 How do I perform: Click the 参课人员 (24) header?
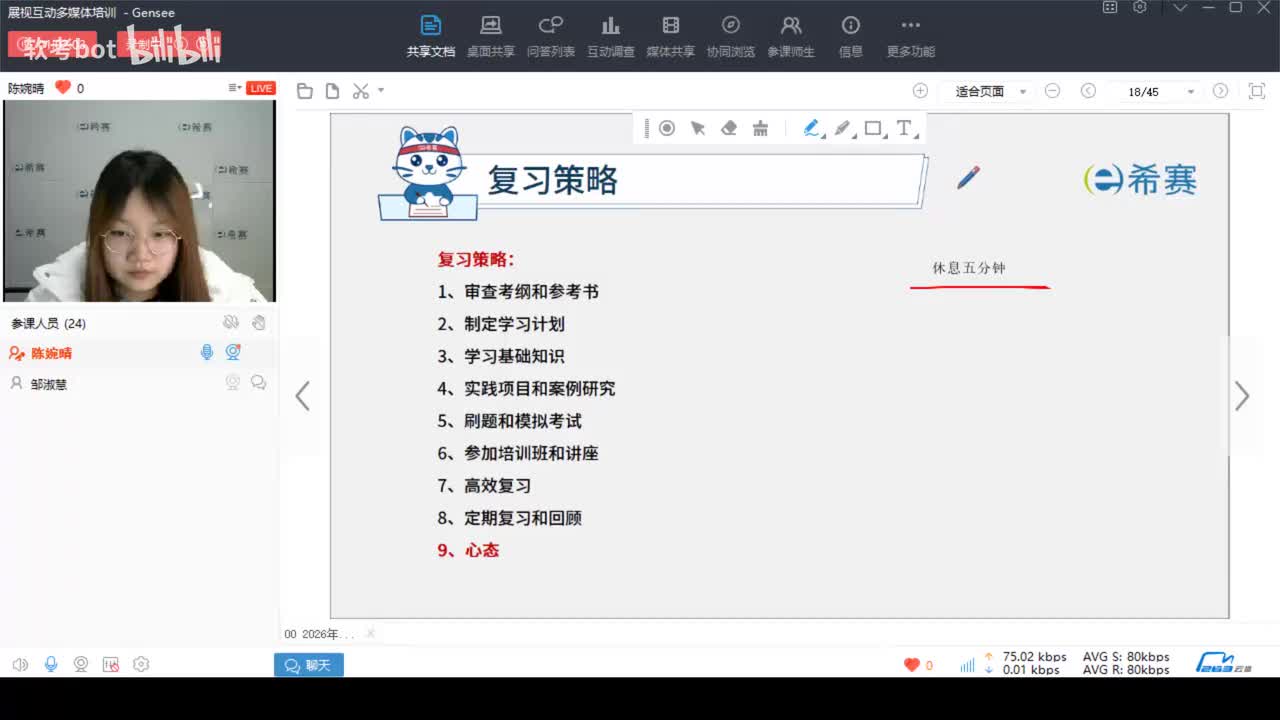point(49,323)
